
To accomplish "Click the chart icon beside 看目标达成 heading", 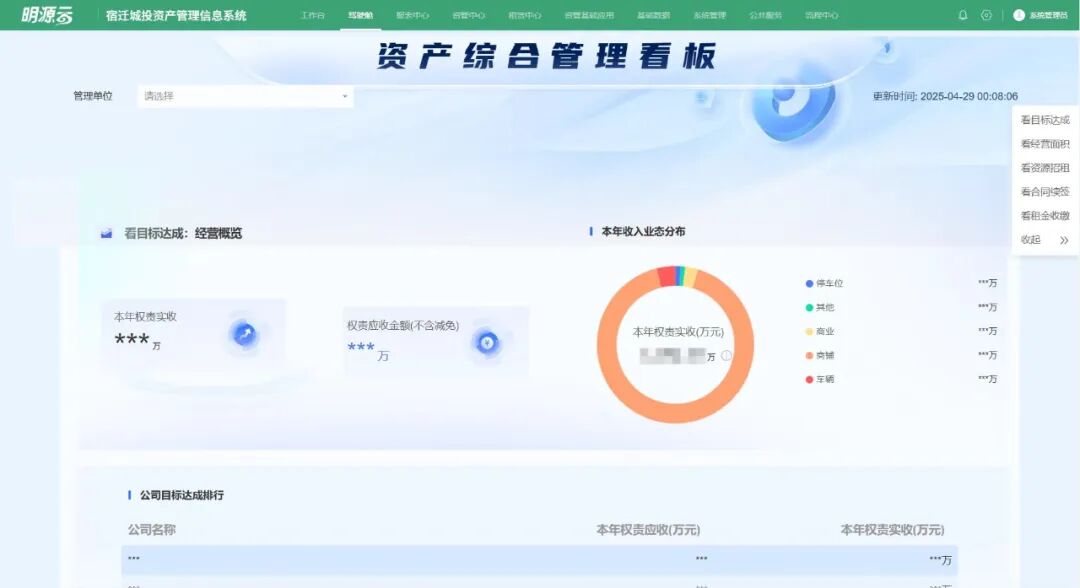I will point(107,234).
